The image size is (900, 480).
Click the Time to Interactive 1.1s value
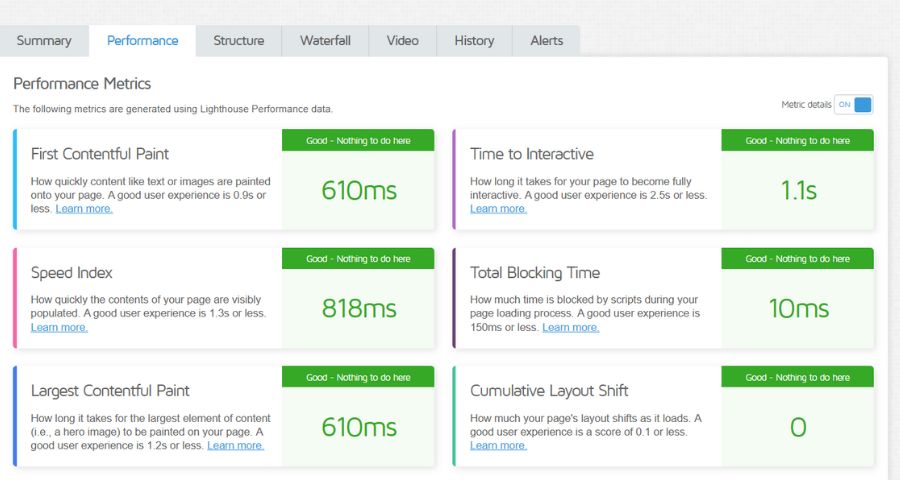click(x=798, y=191)
